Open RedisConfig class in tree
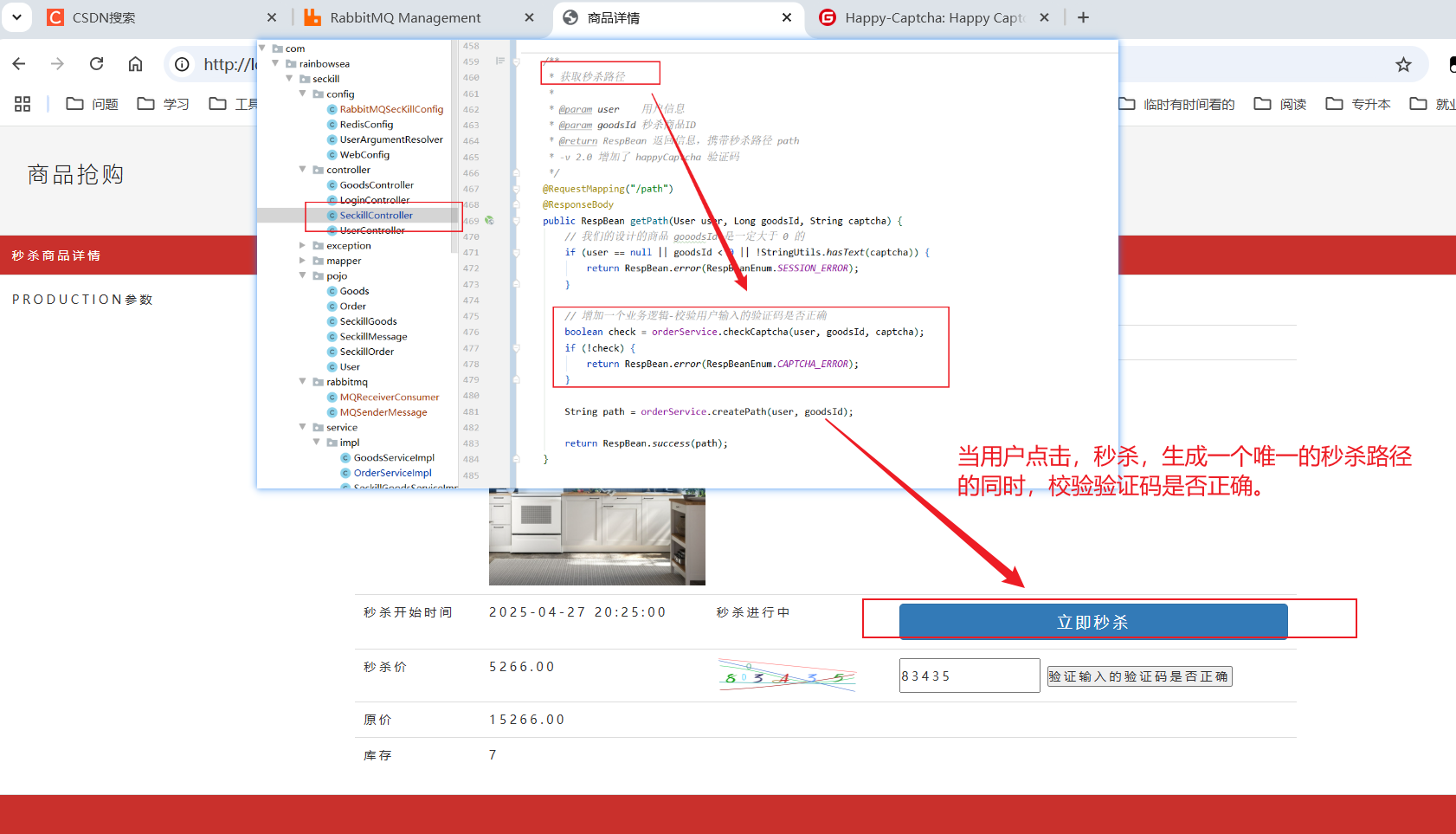Image resolution: width=1456 pixels, height=834 pixels. 360,124
